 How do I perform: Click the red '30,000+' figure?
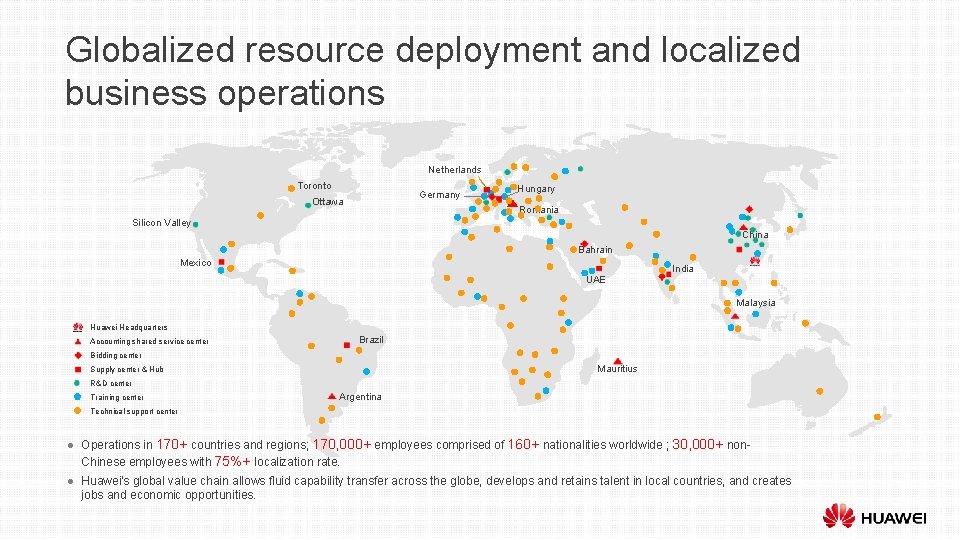coord(698,444)
